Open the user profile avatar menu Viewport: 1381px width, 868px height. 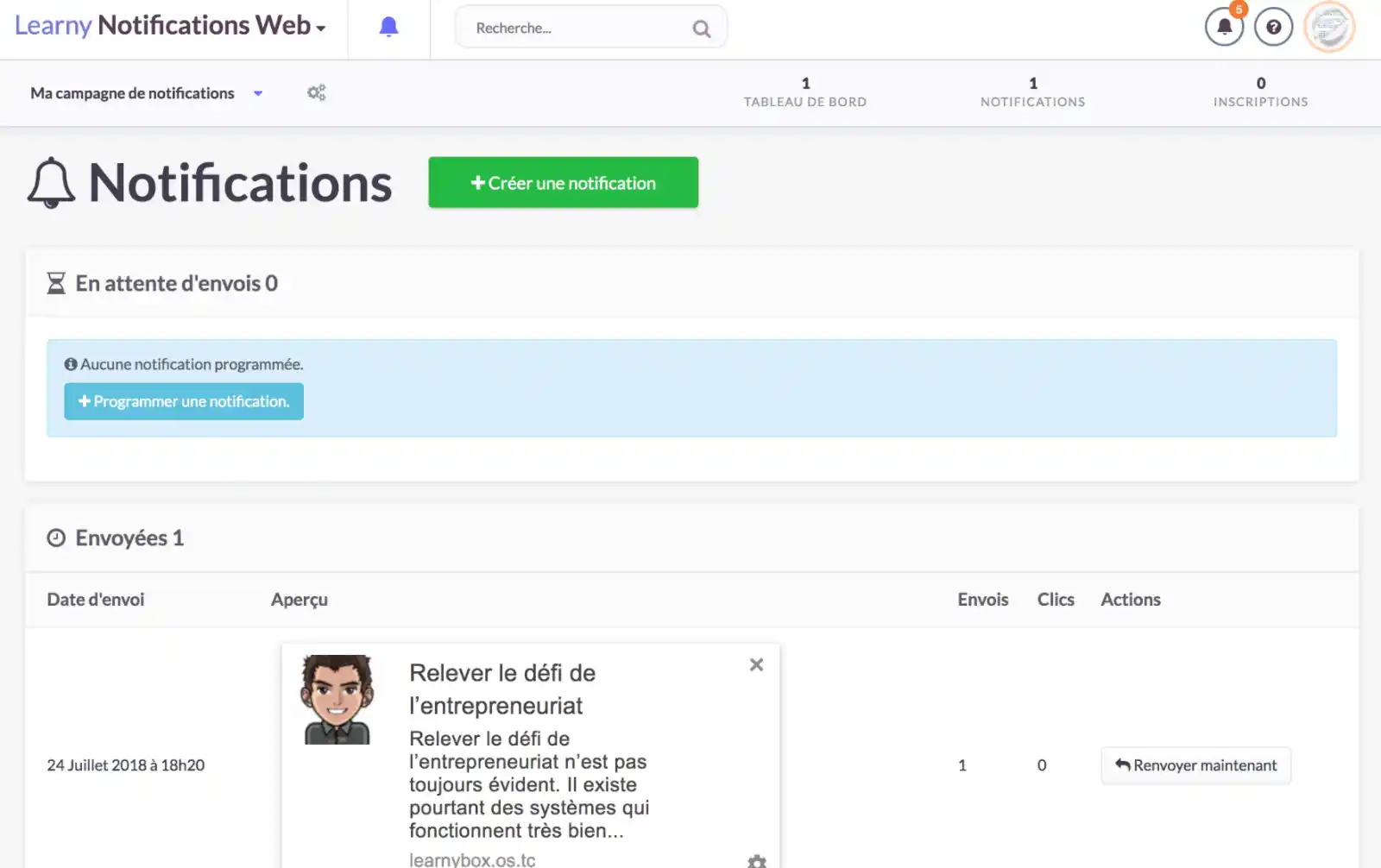[1329, 27]
